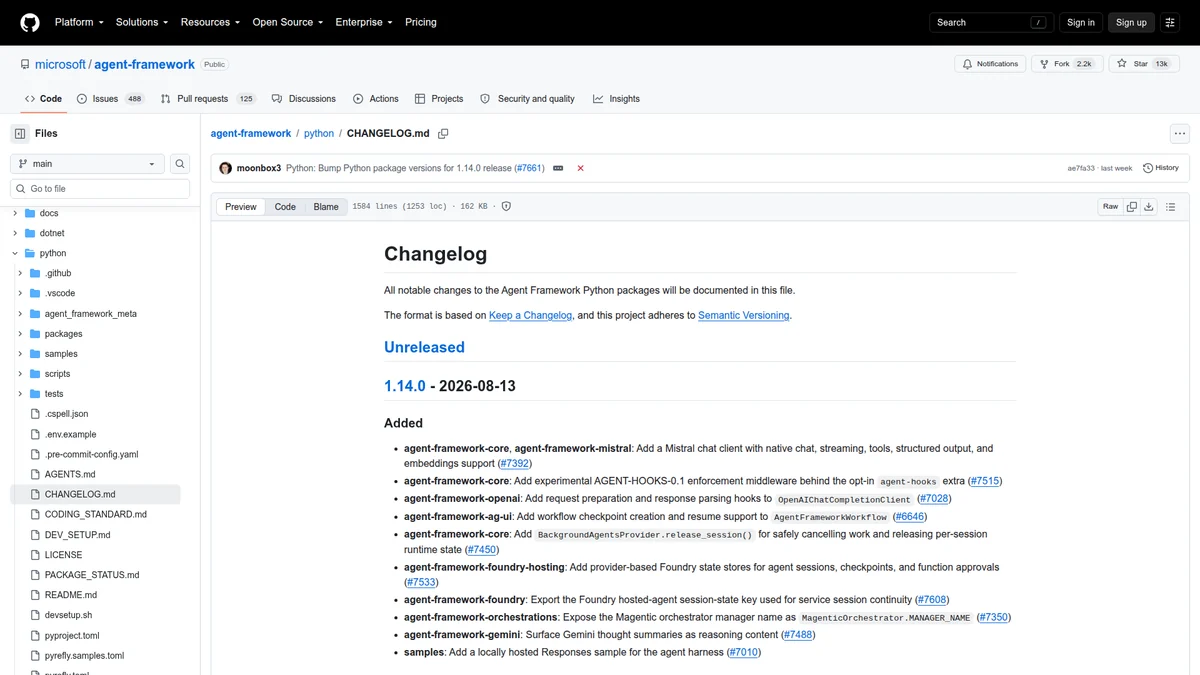This screenshot has height=675, width=1200.
Task: Open the Keep a Changelog link
Action: [531, 315]
